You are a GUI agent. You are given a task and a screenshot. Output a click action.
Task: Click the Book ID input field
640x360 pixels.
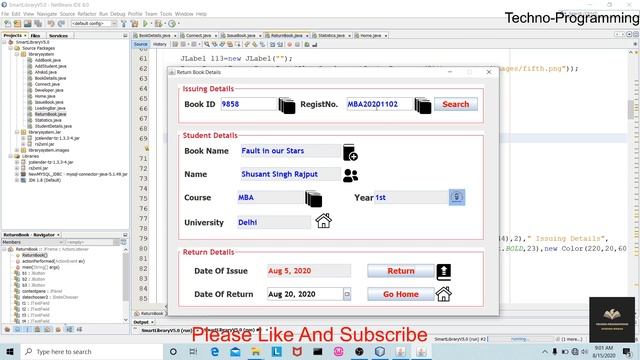coord(249,104)
